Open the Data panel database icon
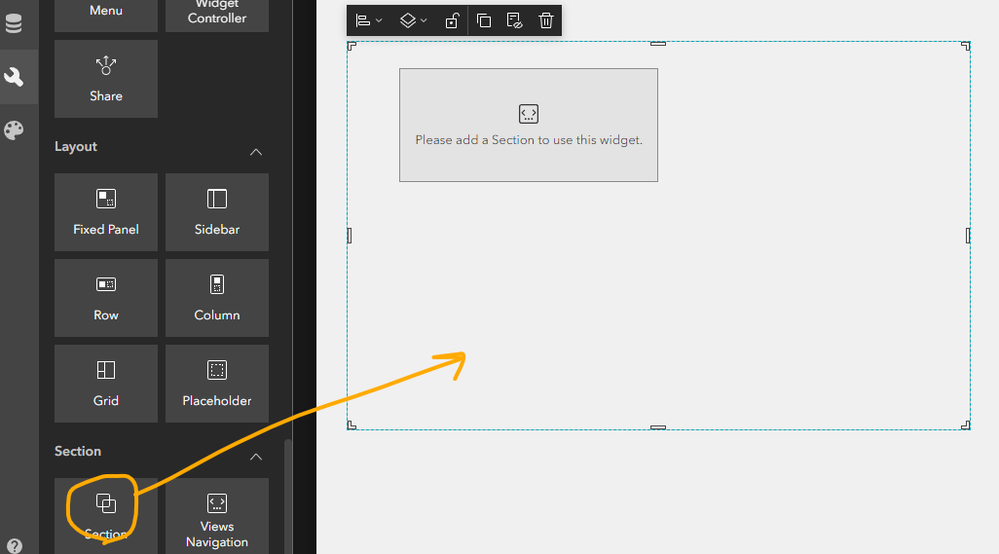This screenshot has width=999, height=554. pyautogui.click(x=13, y=24)
